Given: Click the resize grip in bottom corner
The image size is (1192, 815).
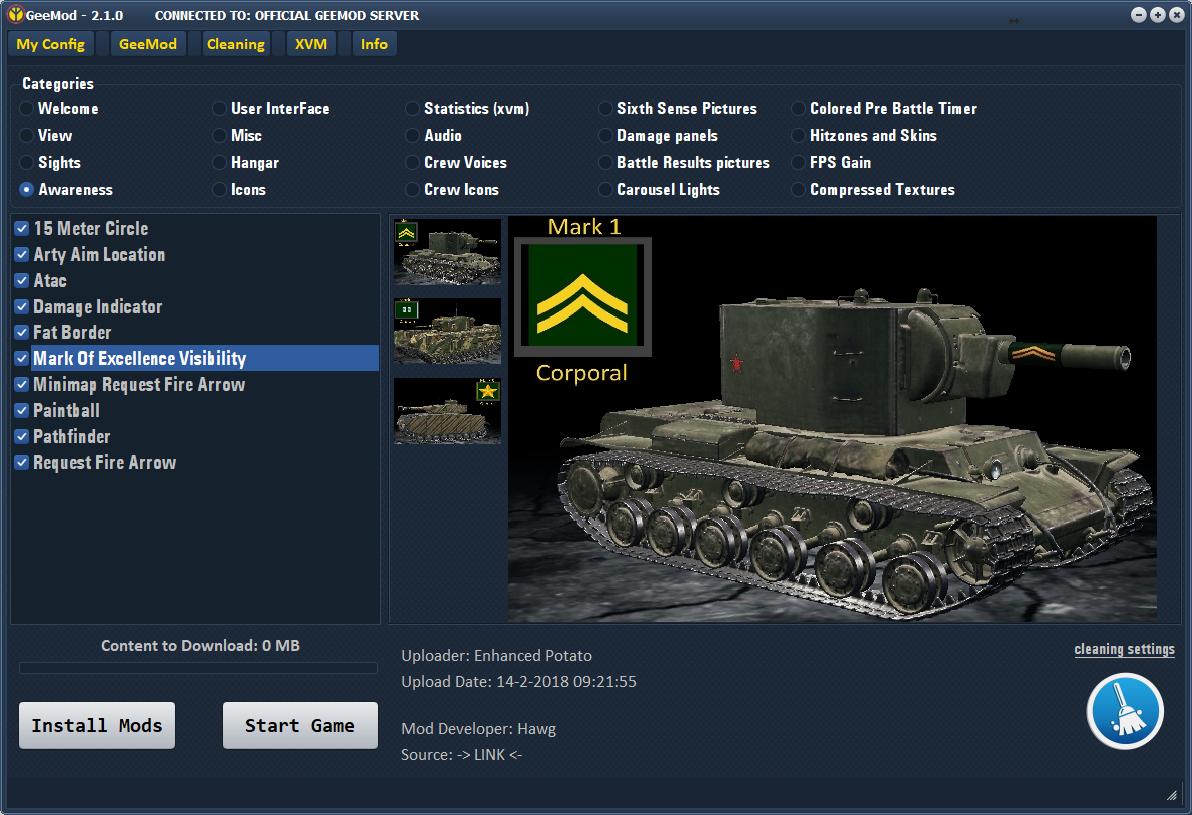Looking at the screenshot, I should (1171, 795).
